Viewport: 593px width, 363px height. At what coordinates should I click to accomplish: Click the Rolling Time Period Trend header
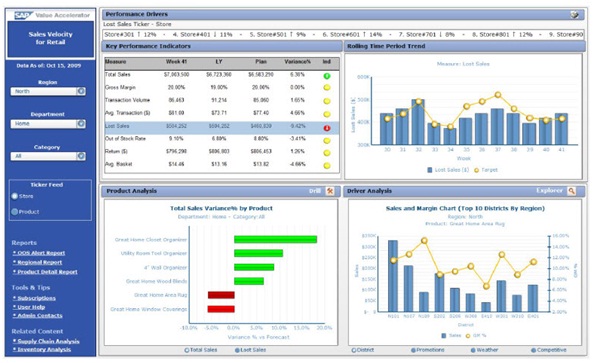click(464, 46)
